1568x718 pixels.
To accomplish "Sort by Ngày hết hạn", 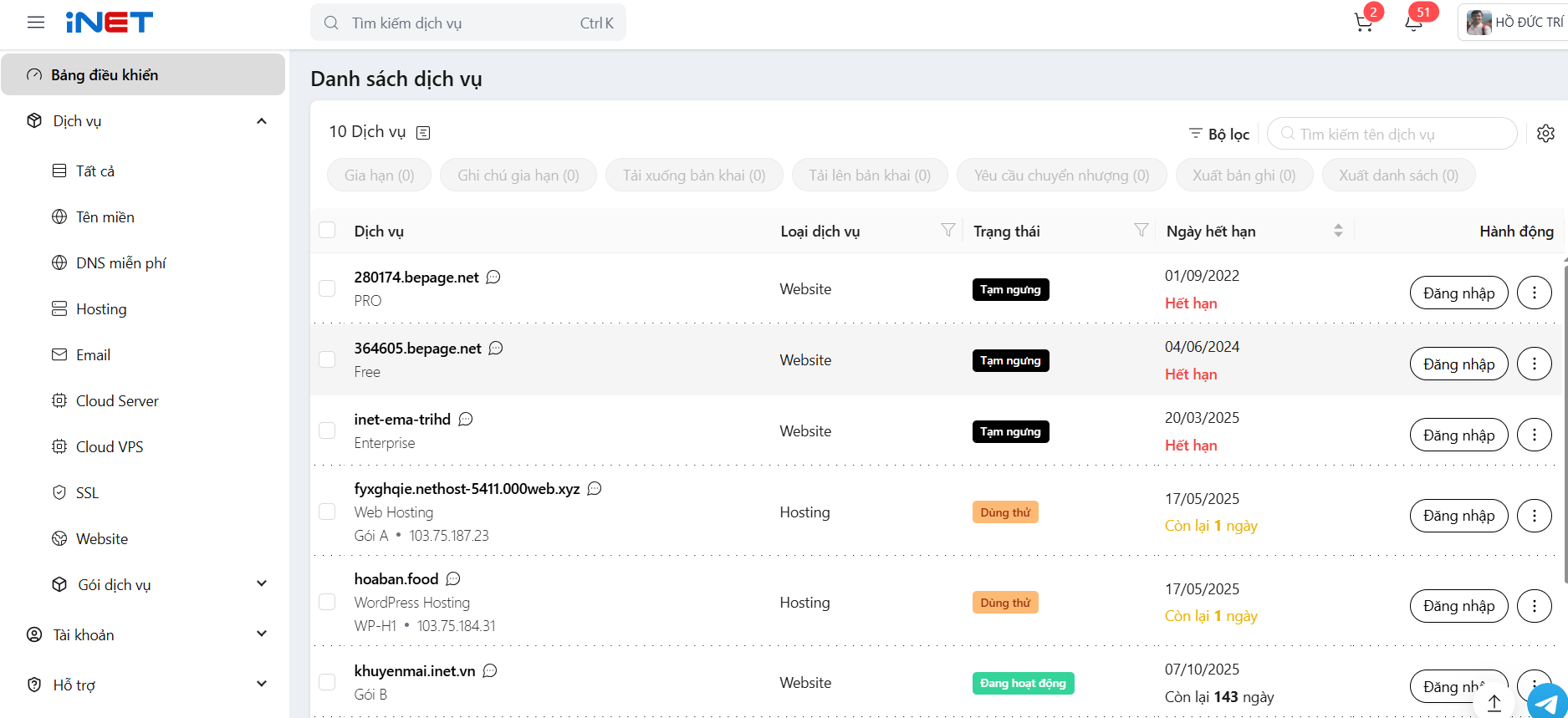I will coord(1338,231).
